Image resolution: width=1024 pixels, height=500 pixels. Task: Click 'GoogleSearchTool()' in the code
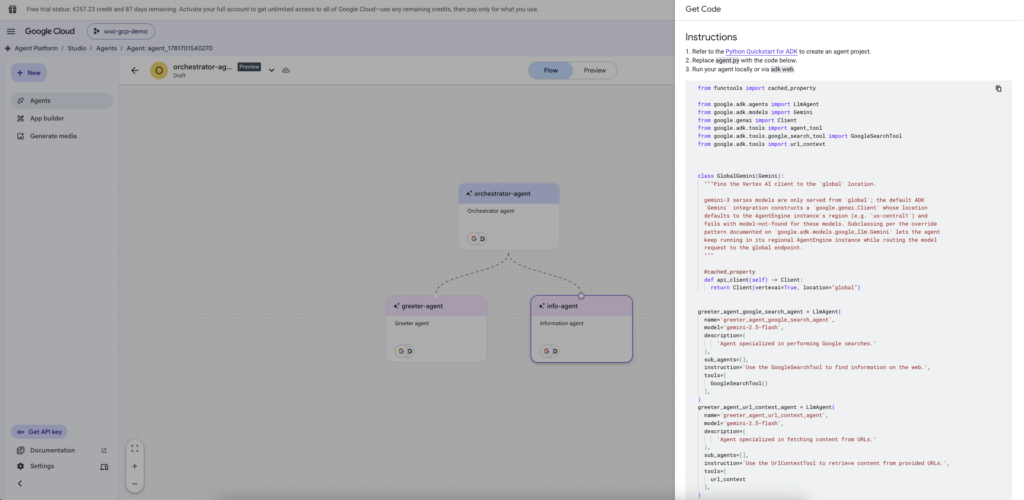tap(741, 383)
